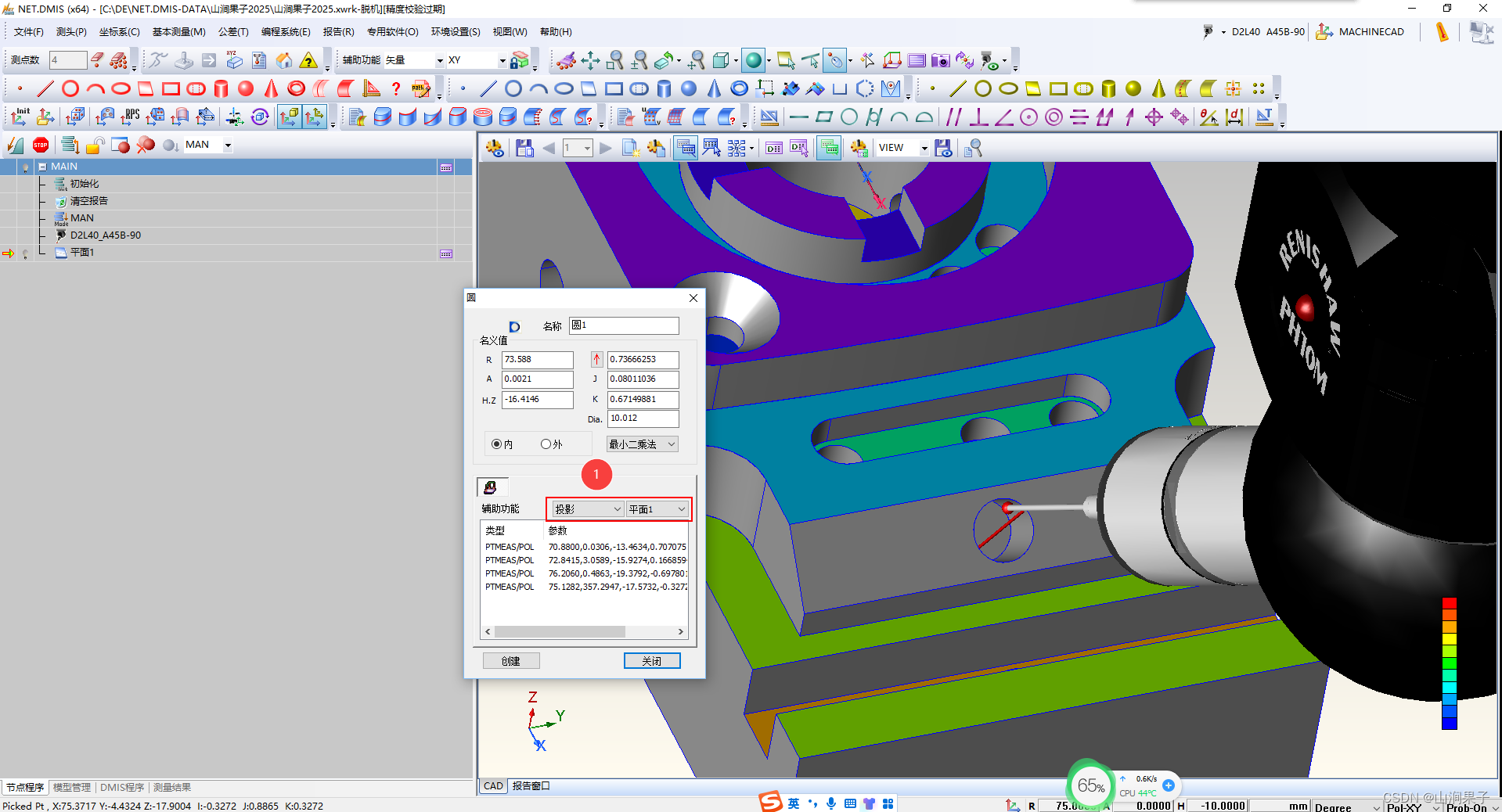Select the blue circle construction tool

coord(513,88)
